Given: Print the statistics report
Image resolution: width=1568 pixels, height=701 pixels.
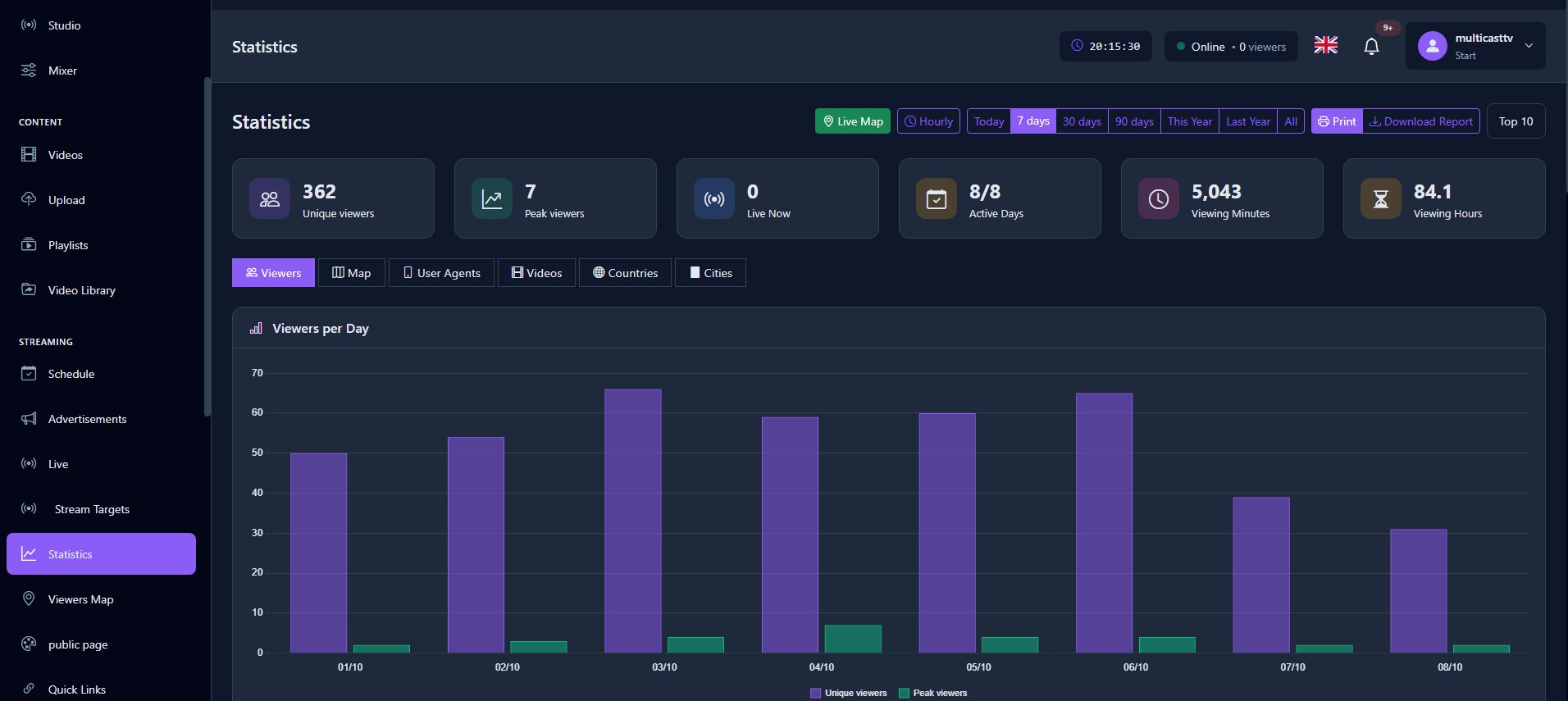Looking at the screenshot, I should (x=1337, y=121).
